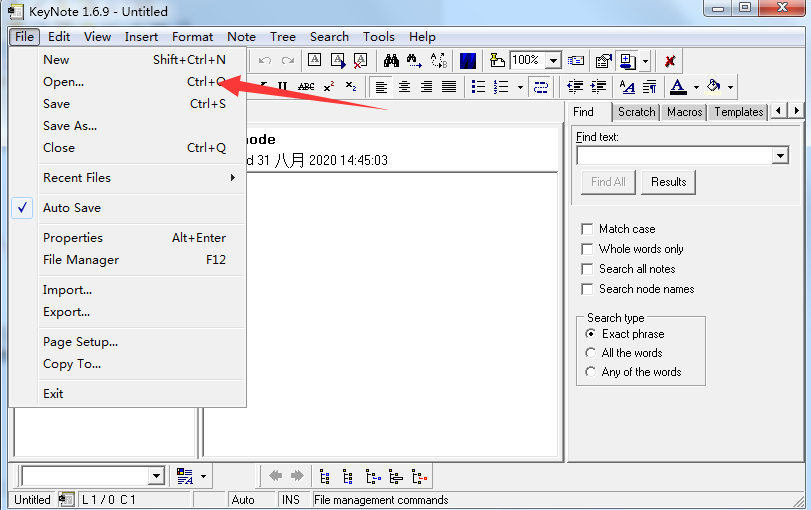Select Exact phrase radio button
Viewport: 811px width, 510px height.
coord(590,334)
